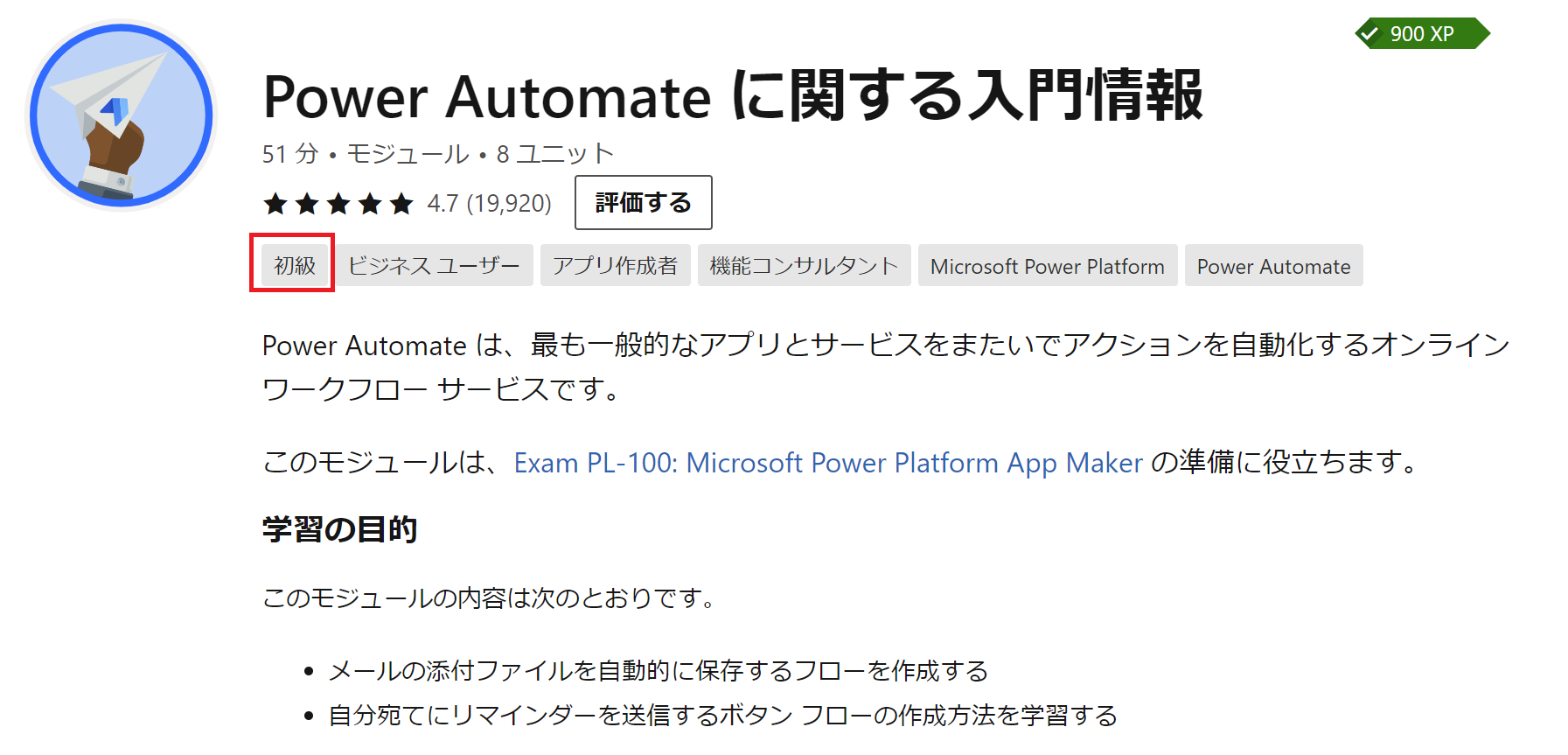Click the paper airplane module badge icon
The image size is (1568, 755).
[122, 115]
